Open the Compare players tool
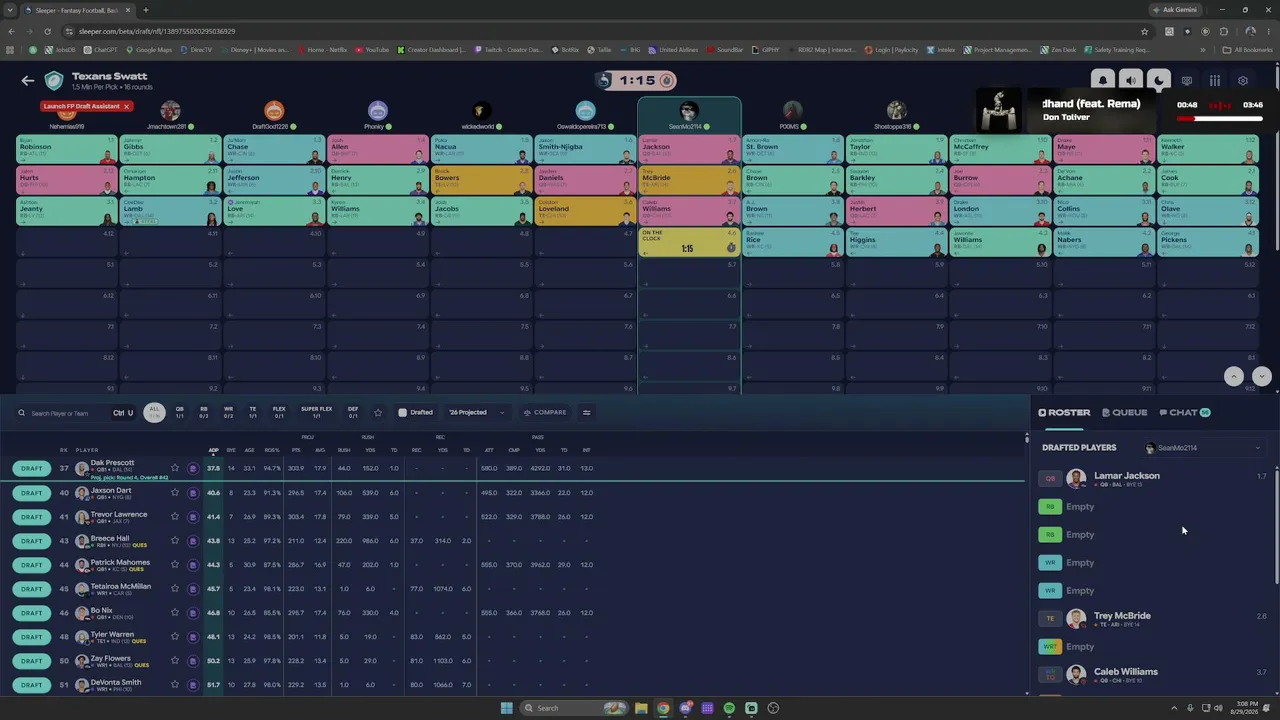The image size is (1280, 720). (x=545, y=412)
